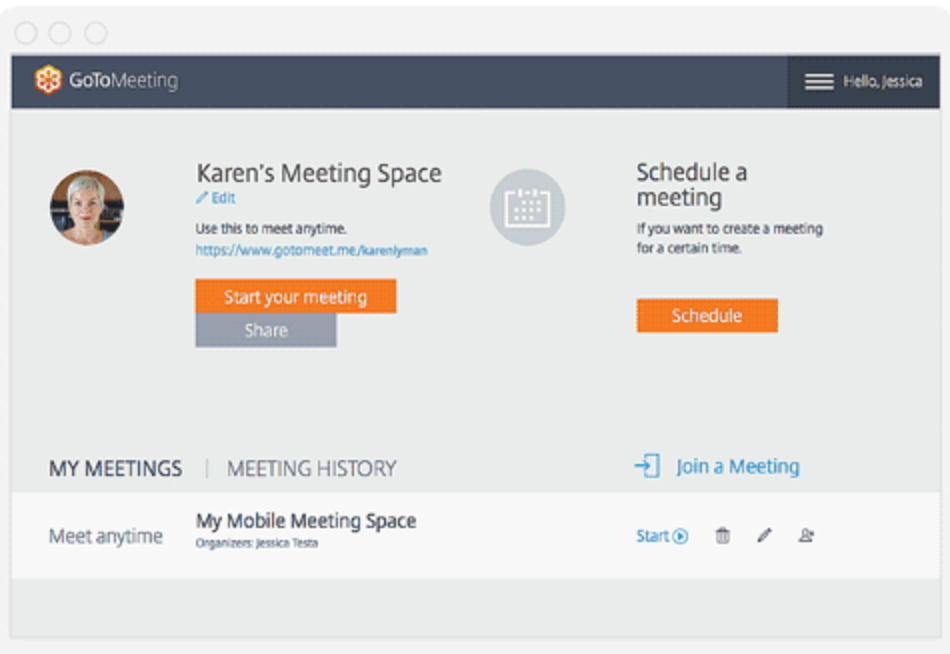Click the round calendar icon
Viewport: 950px width, 654px height.
click(x=527, y=207)
